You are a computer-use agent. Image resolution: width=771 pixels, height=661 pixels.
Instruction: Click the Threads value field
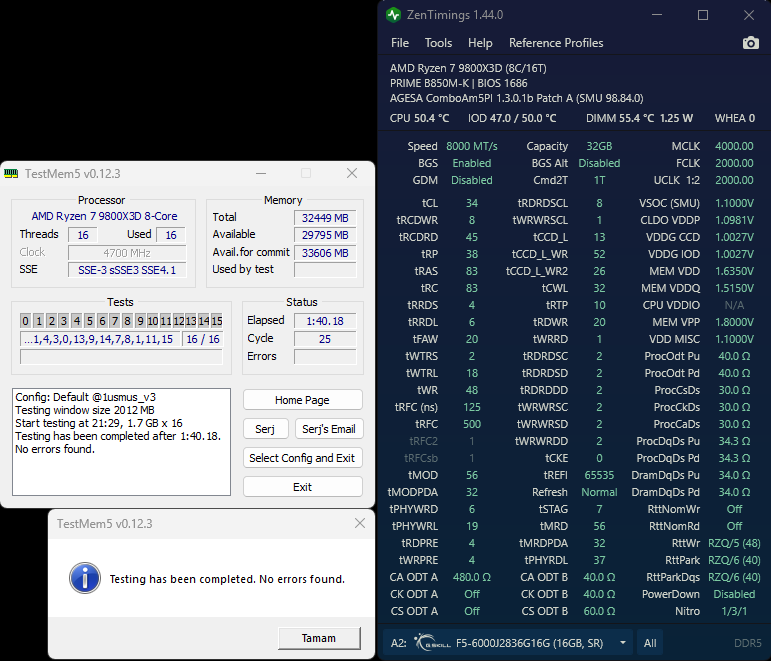click(83, 235)
